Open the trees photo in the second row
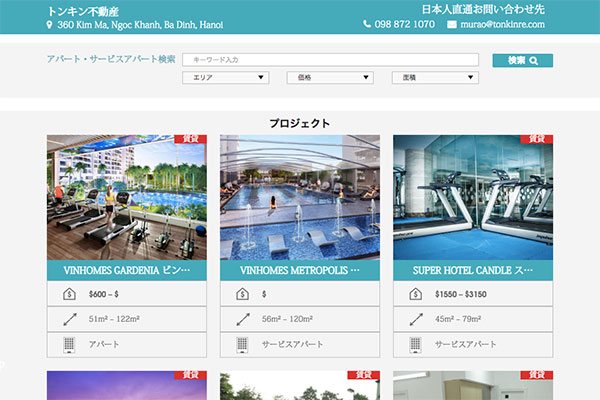The image size is (600, 400). click(x=300, y=385)
